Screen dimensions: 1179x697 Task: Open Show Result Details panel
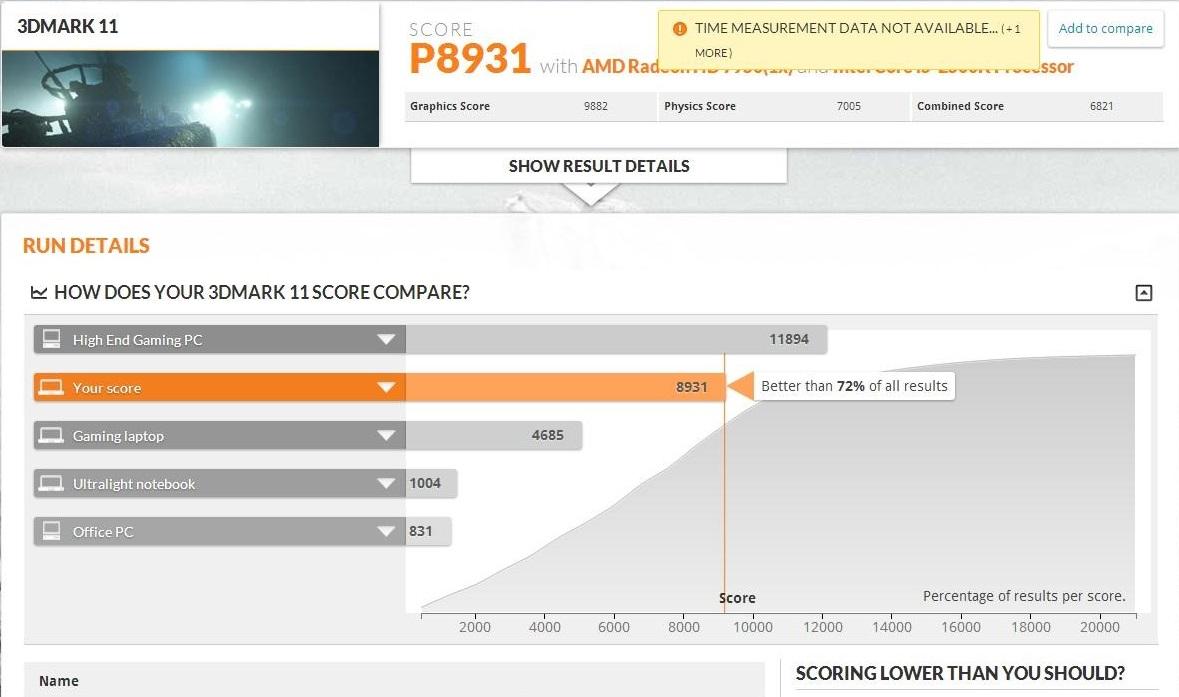coord(599,166)
